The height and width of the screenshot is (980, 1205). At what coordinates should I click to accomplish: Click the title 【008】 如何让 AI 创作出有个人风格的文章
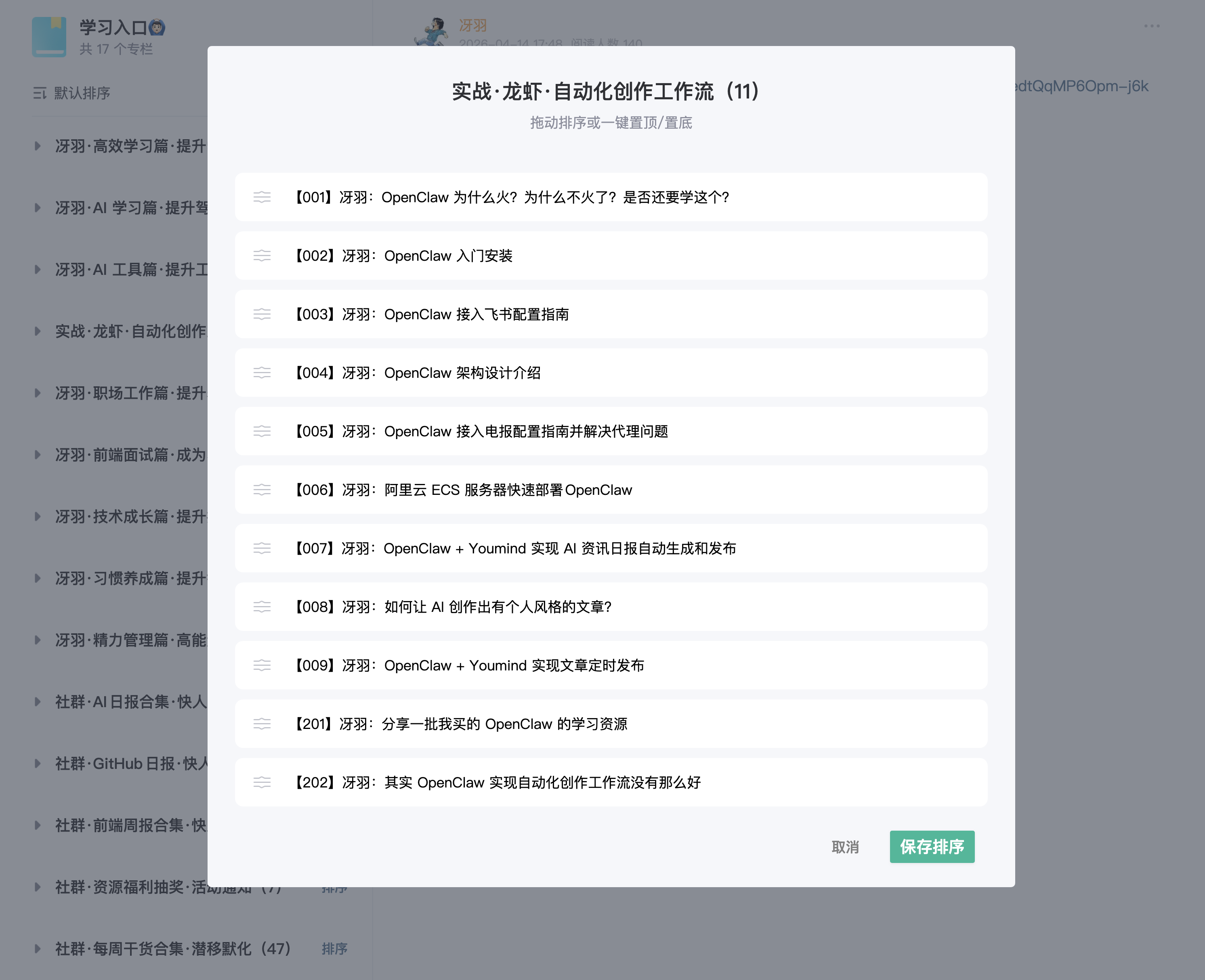click(x=452, y=607)
